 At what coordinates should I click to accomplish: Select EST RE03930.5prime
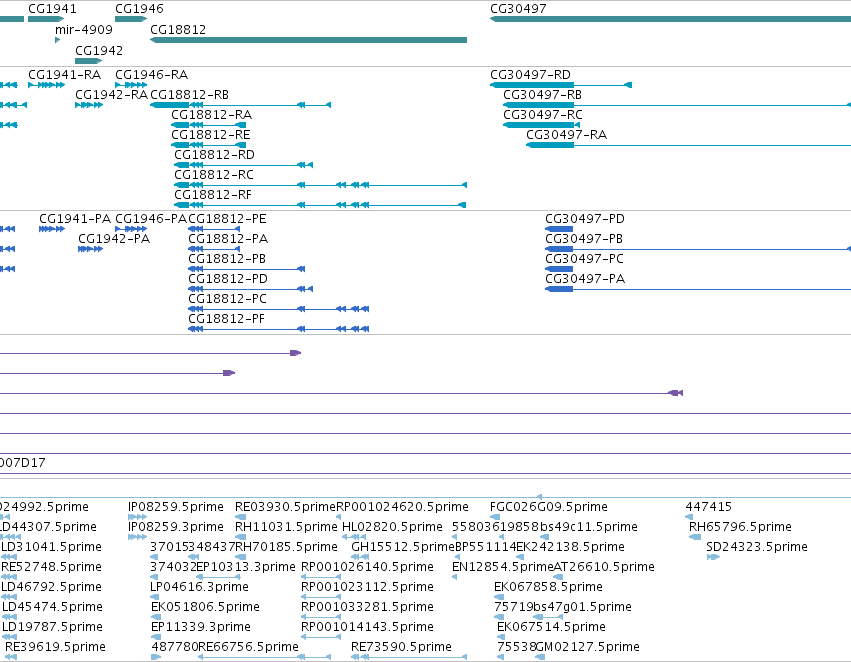(x=285, y=507)
